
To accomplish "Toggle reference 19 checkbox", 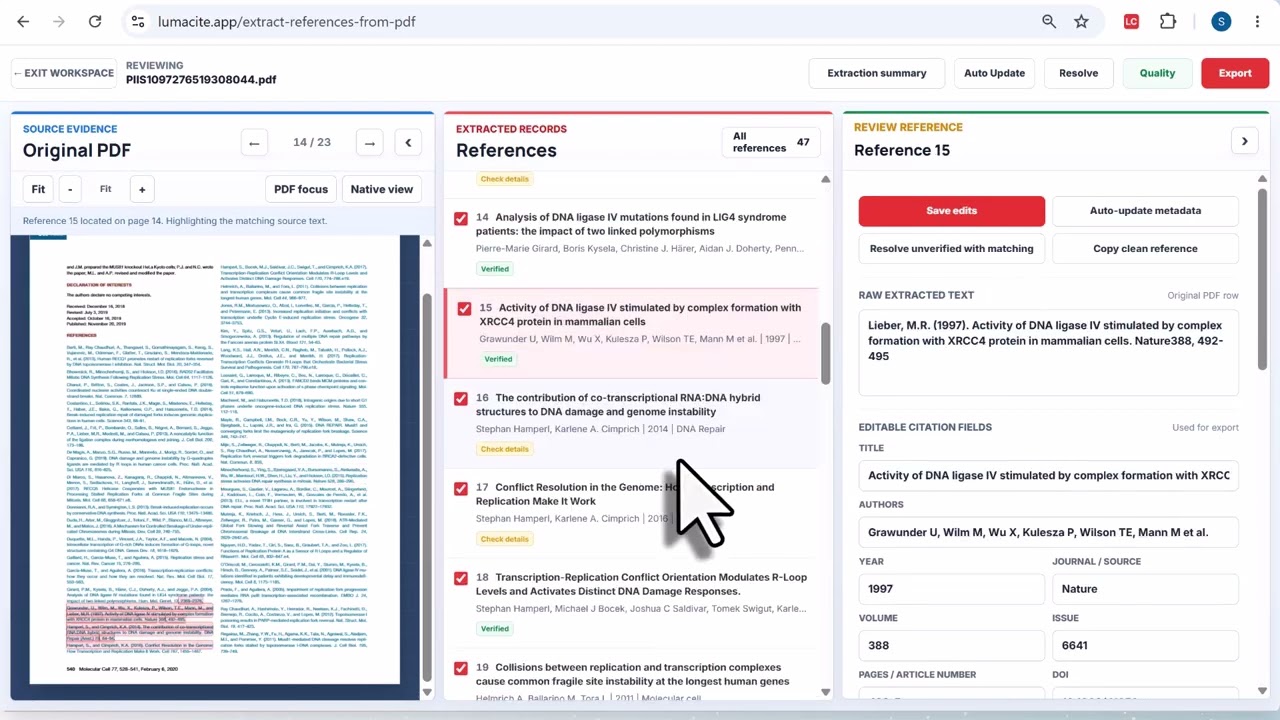I will [x=461, y=669].
